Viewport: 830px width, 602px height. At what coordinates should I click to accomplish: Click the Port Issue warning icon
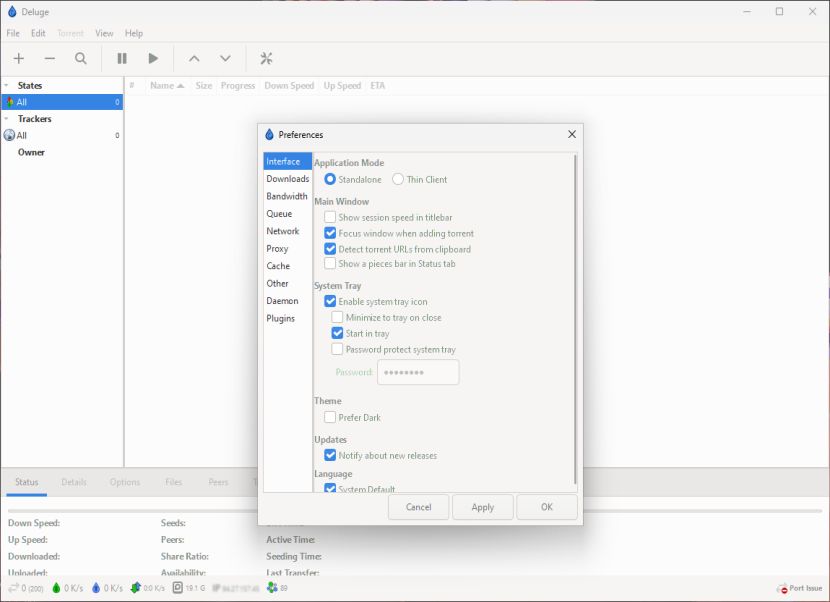(x=782, y=588)
